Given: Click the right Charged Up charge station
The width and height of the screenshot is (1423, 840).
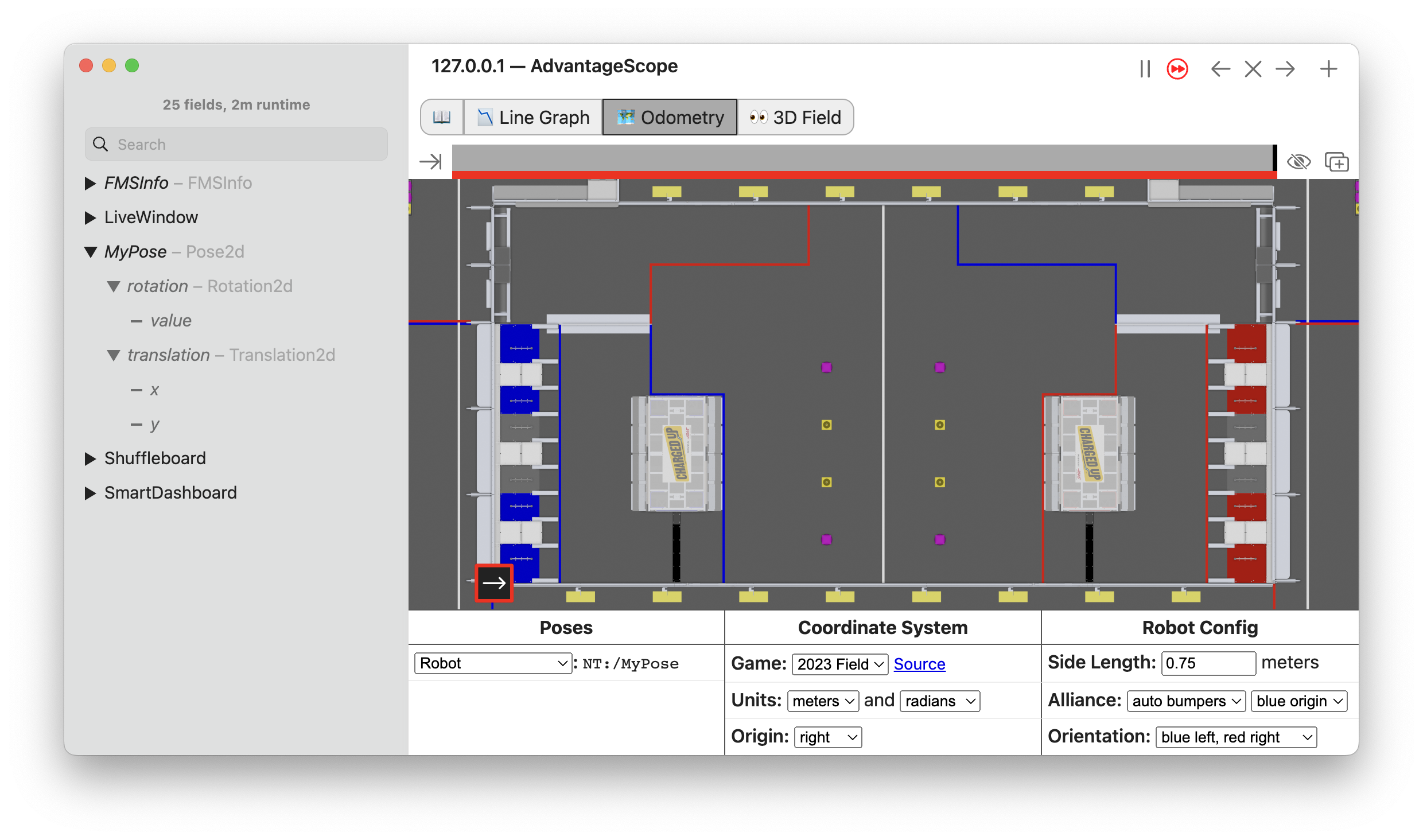Looking at the screenshot, I should 1090,453.
